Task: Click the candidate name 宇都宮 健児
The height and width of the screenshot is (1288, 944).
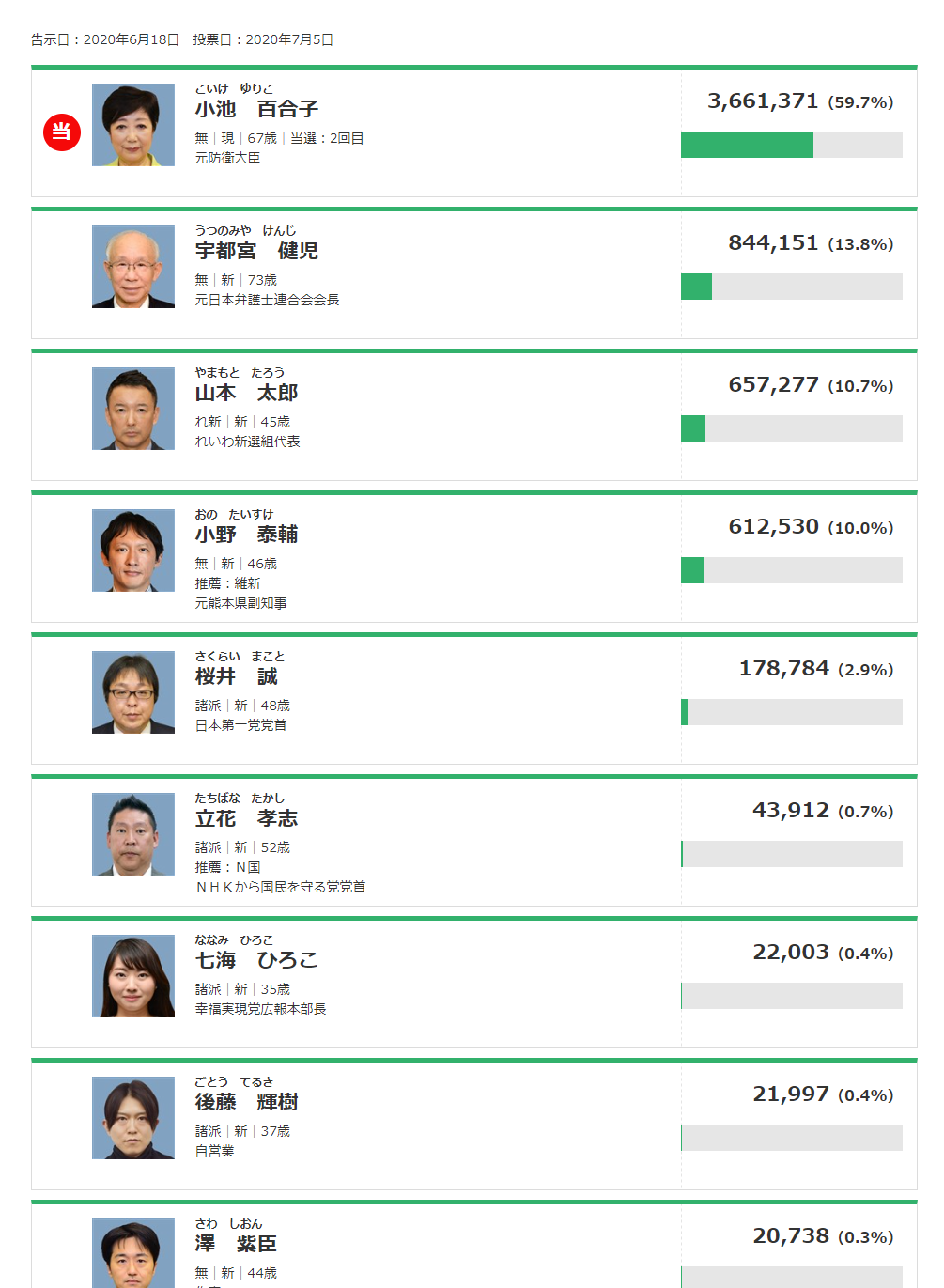Action: point(256,251)
